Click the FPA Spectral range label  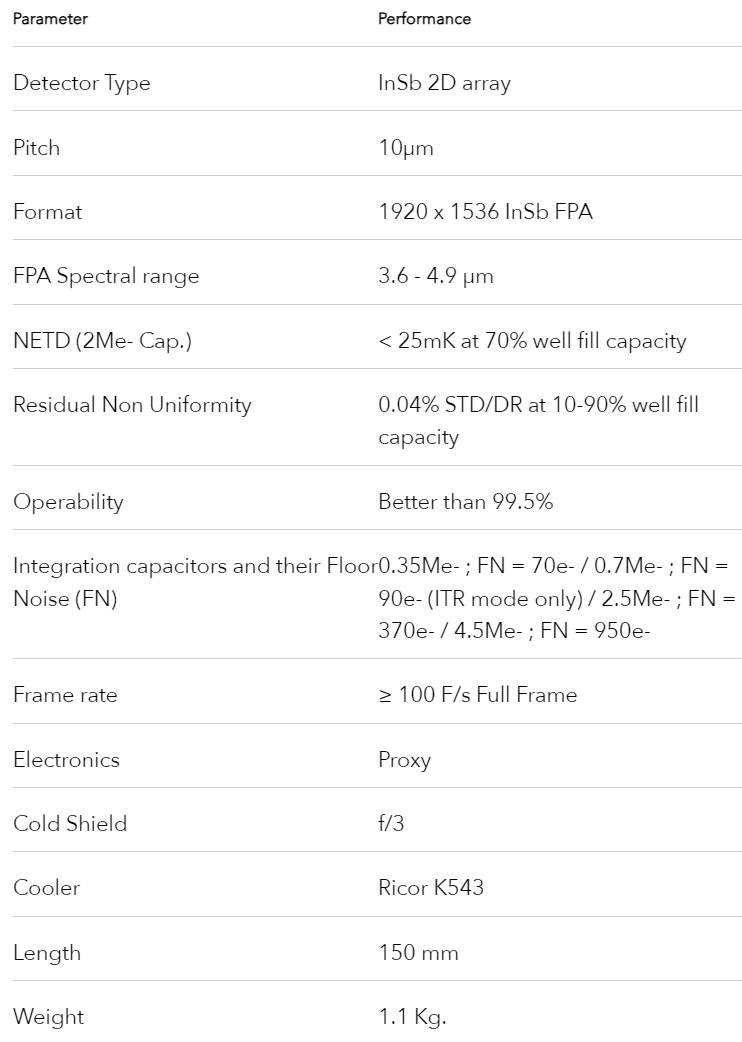[106, 276]
